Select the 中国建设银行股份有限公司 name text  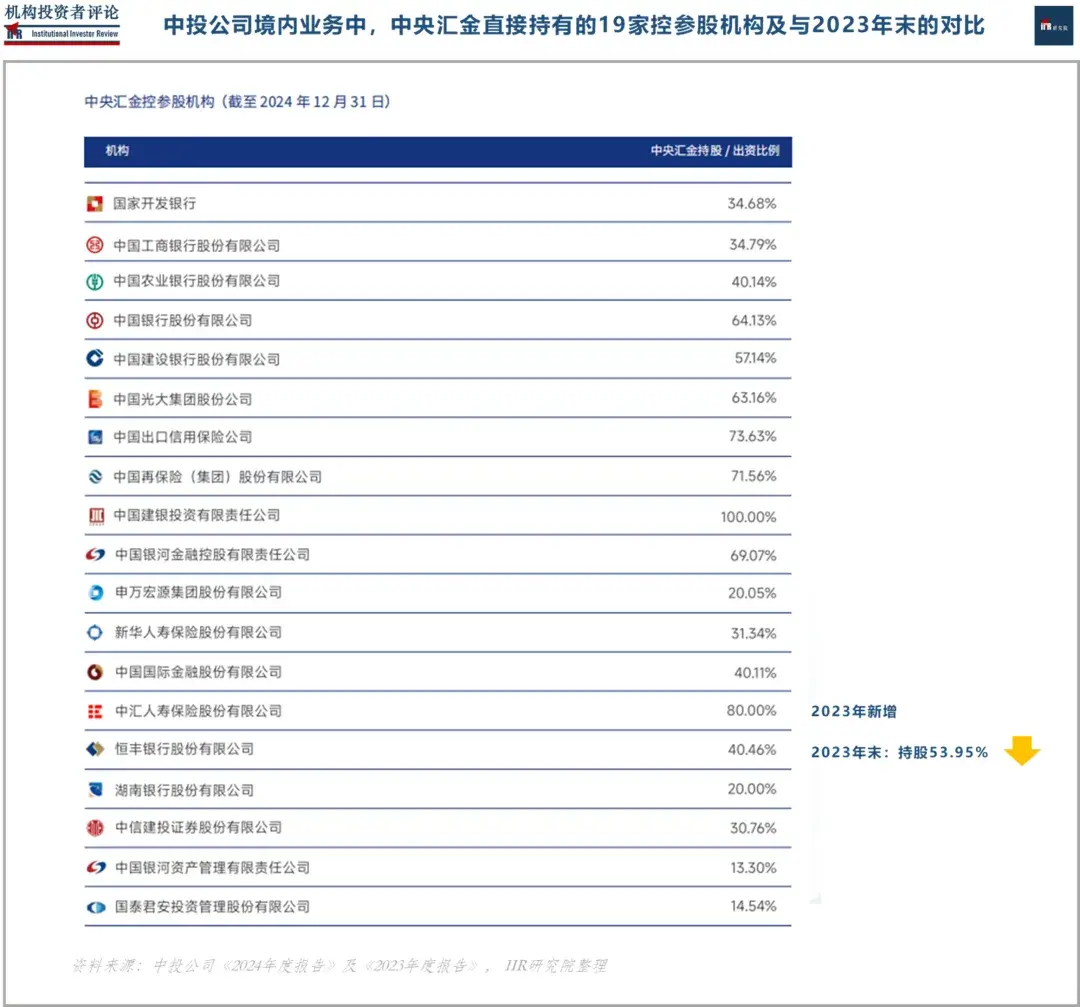tap(197, 360)
